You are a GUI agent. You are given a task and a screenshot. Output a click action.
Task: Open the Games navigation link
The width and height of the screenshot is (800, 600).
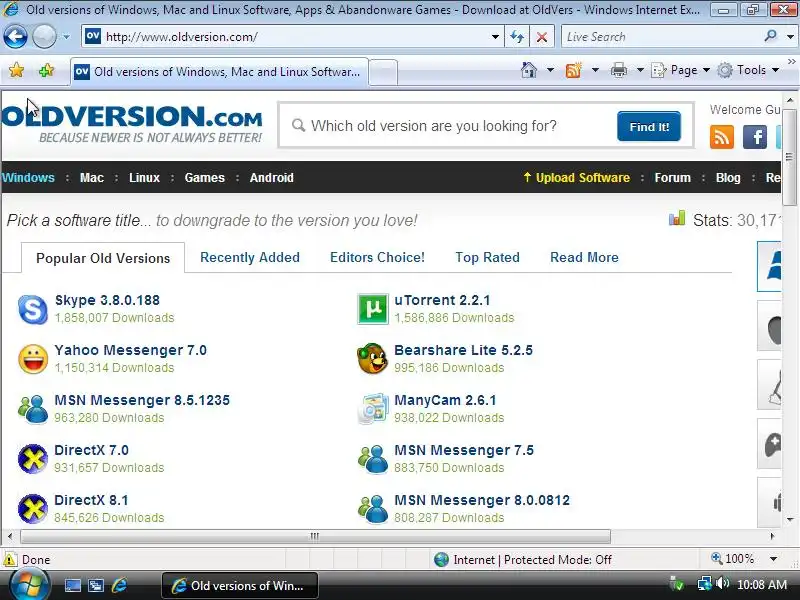click(x=205, y=178)
